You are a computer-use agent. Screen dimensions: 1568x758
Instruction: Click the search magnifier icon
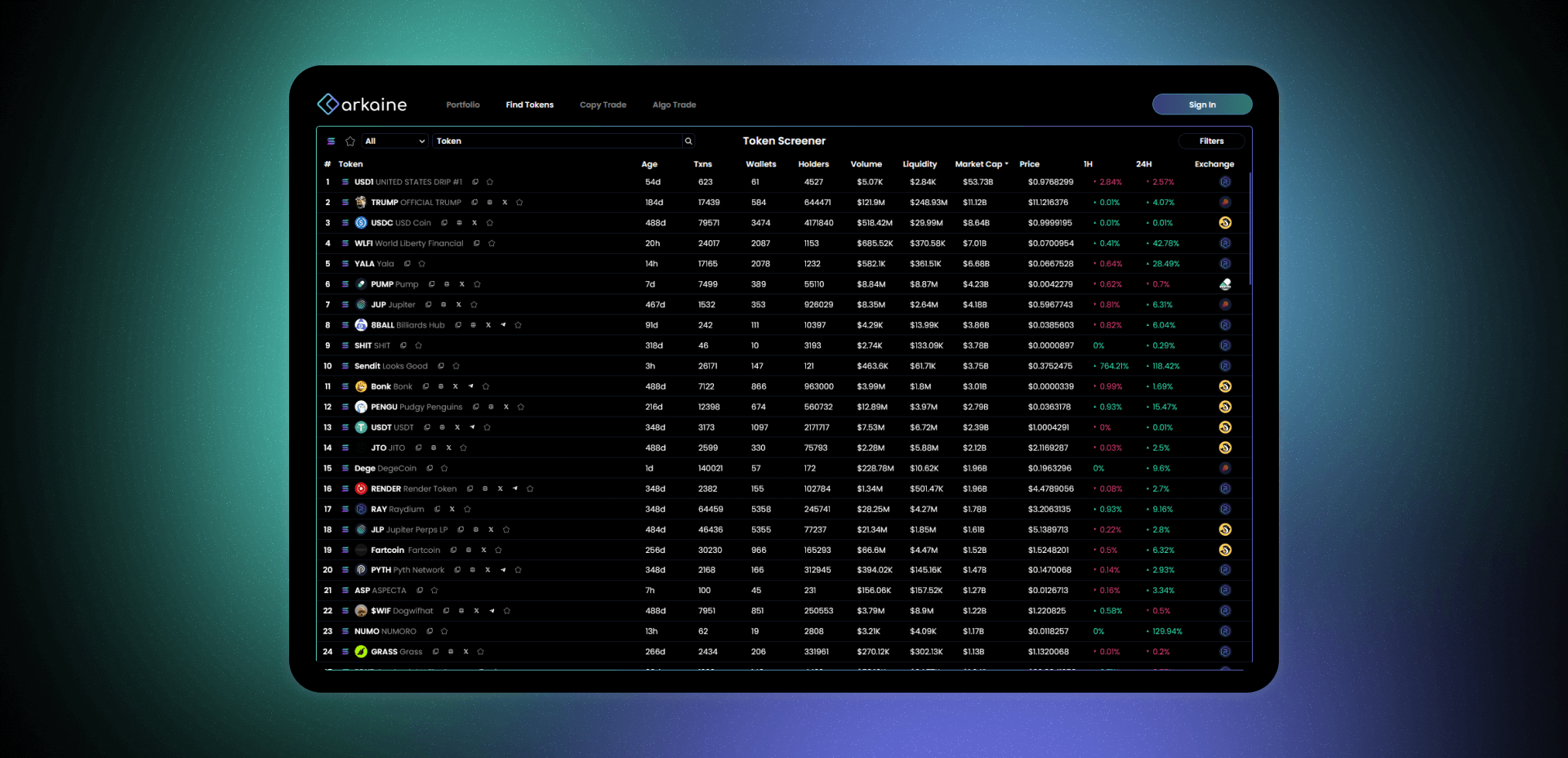(x=688, y=141)
